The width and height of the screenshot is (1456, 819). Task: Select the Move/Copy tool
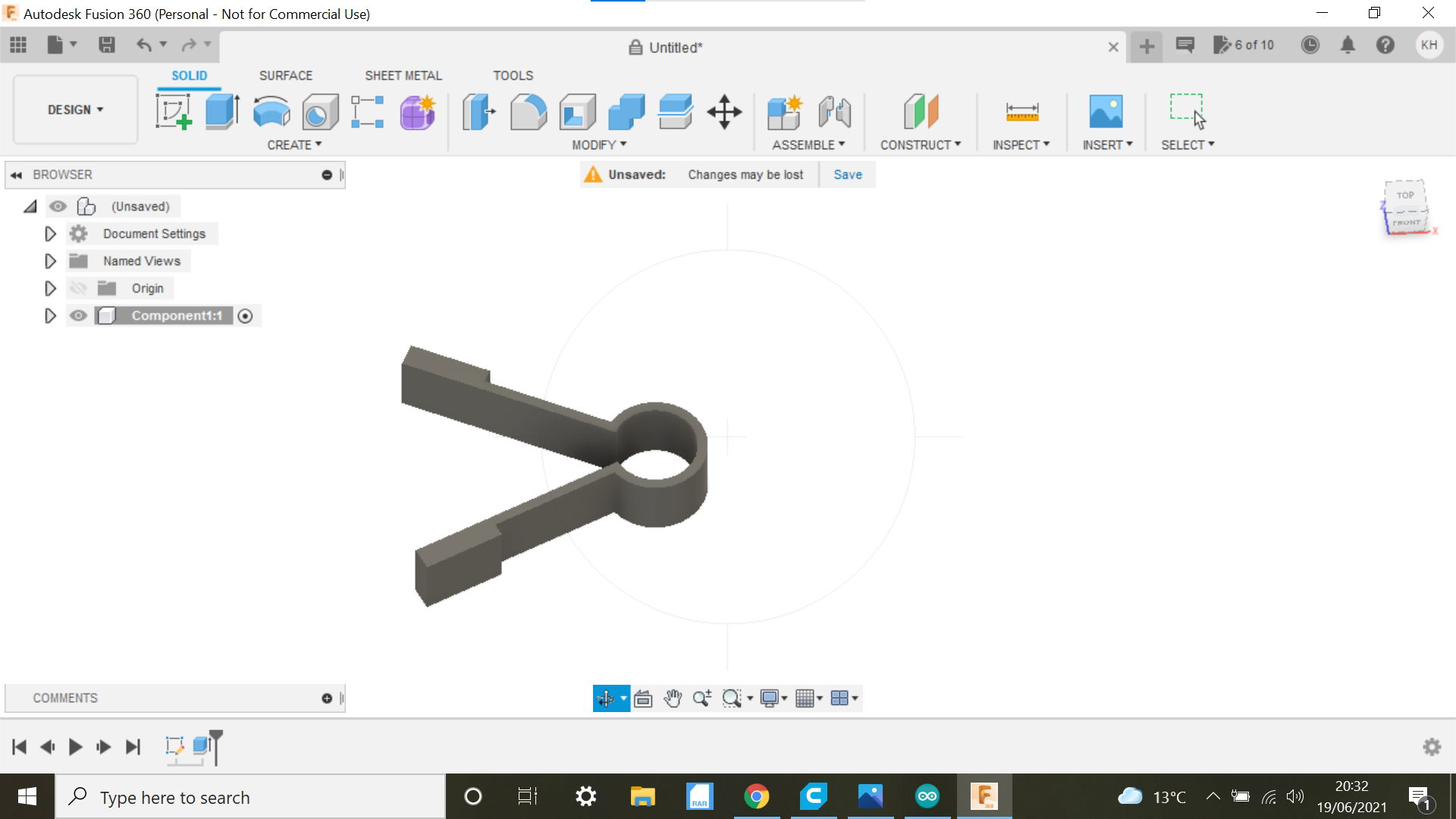[x=724, y=111]
